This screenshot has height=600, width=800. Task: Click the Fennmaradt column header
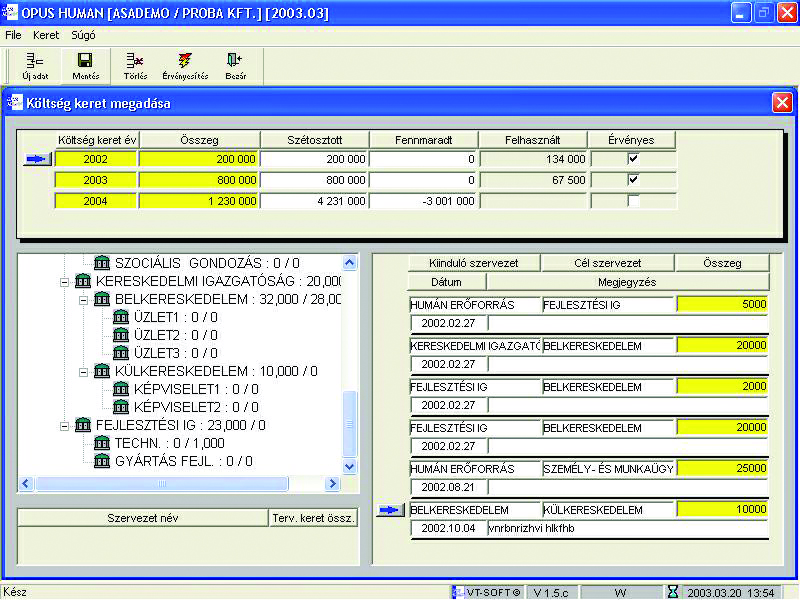(x=423, y=140)
